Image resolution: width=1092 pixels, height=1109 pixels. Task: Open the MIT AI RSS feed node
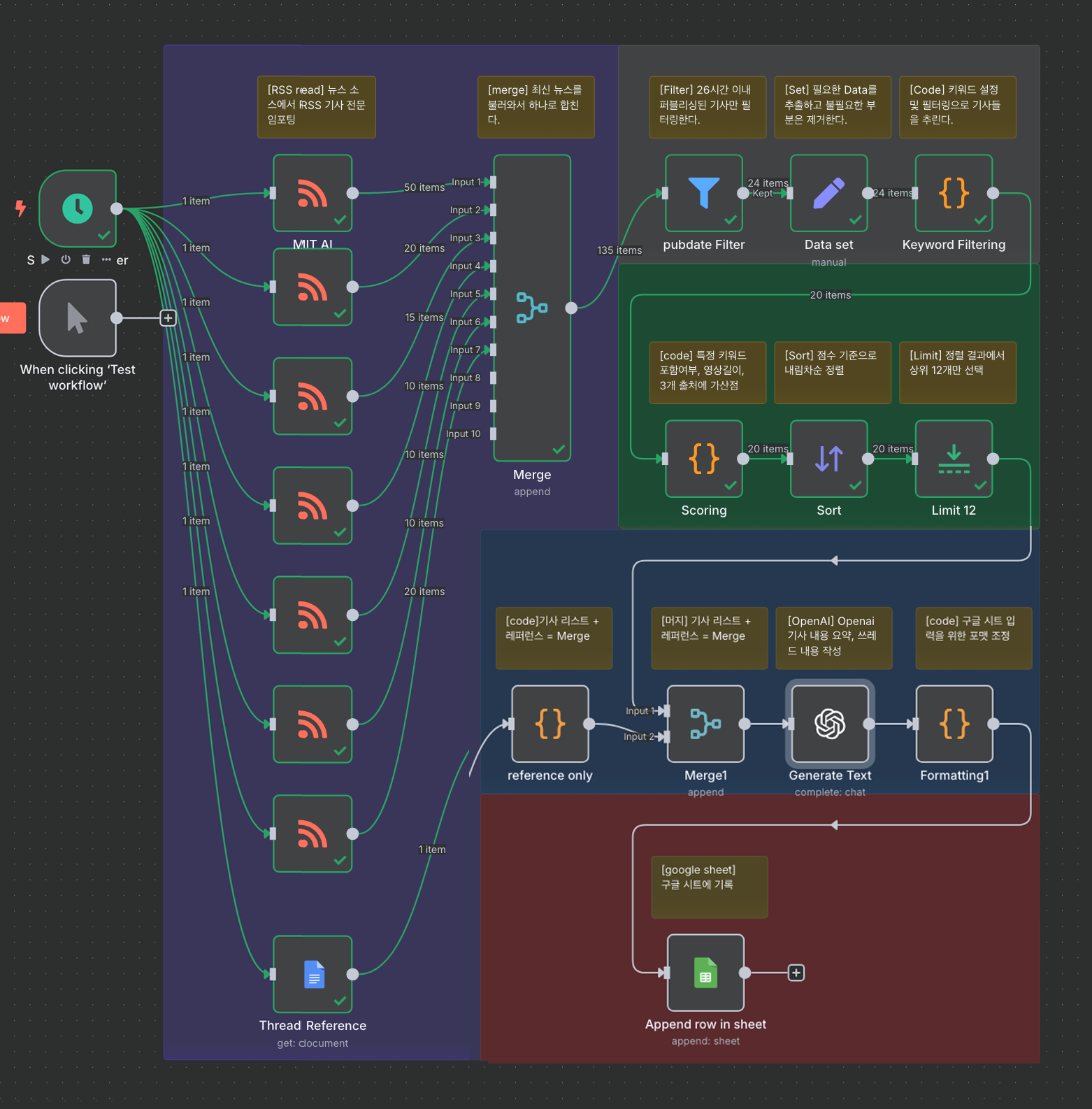(312, 193)
